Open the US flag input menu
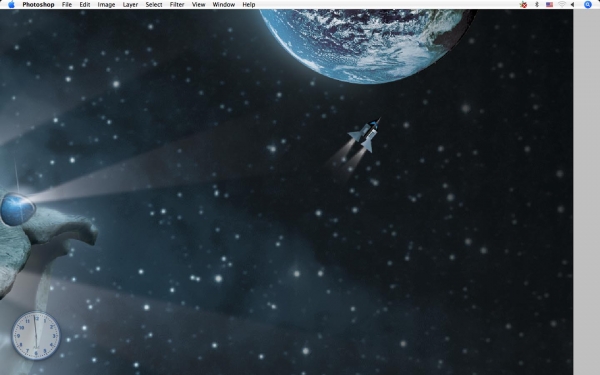 (x=549, y=5)
